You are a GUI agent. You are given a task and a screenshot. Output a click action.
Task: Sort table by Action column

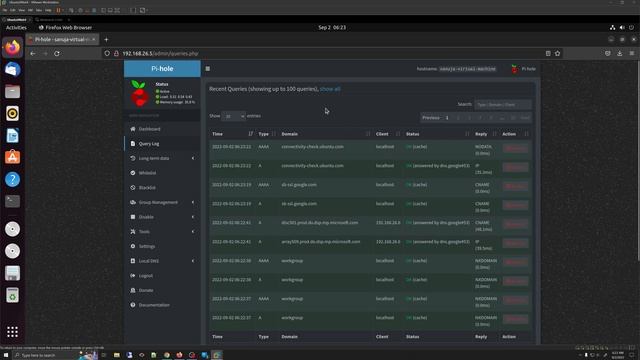516,134
